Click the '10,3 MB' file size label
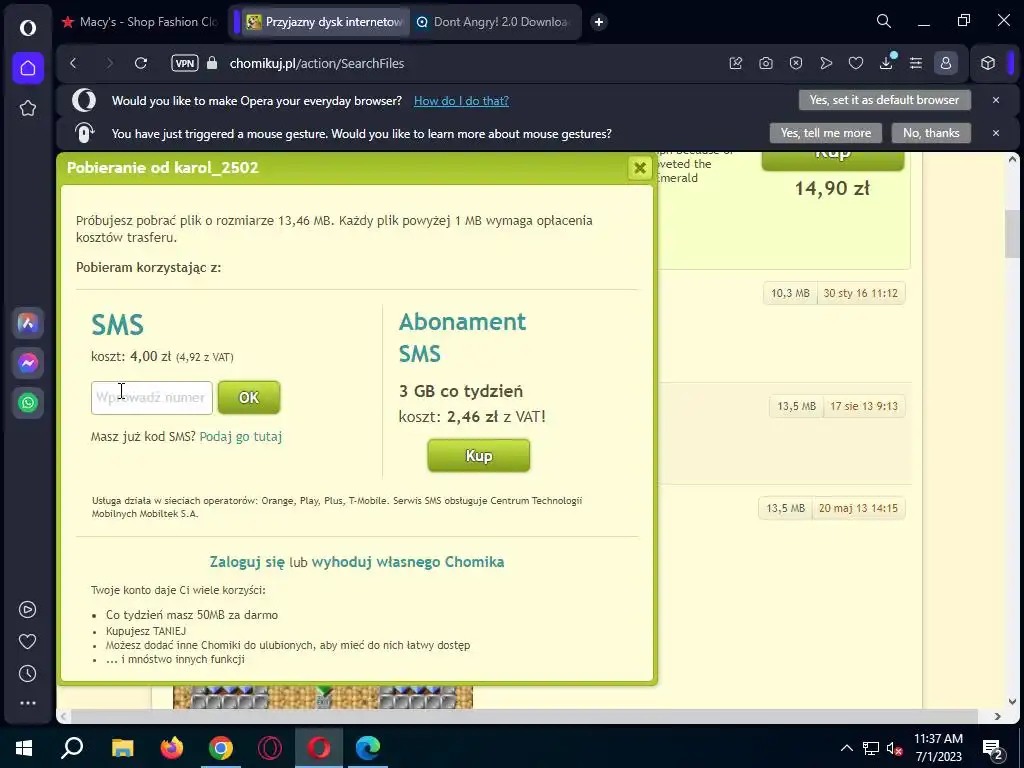The width and height of the screenshot is (1024, 768). pos(790,293)
